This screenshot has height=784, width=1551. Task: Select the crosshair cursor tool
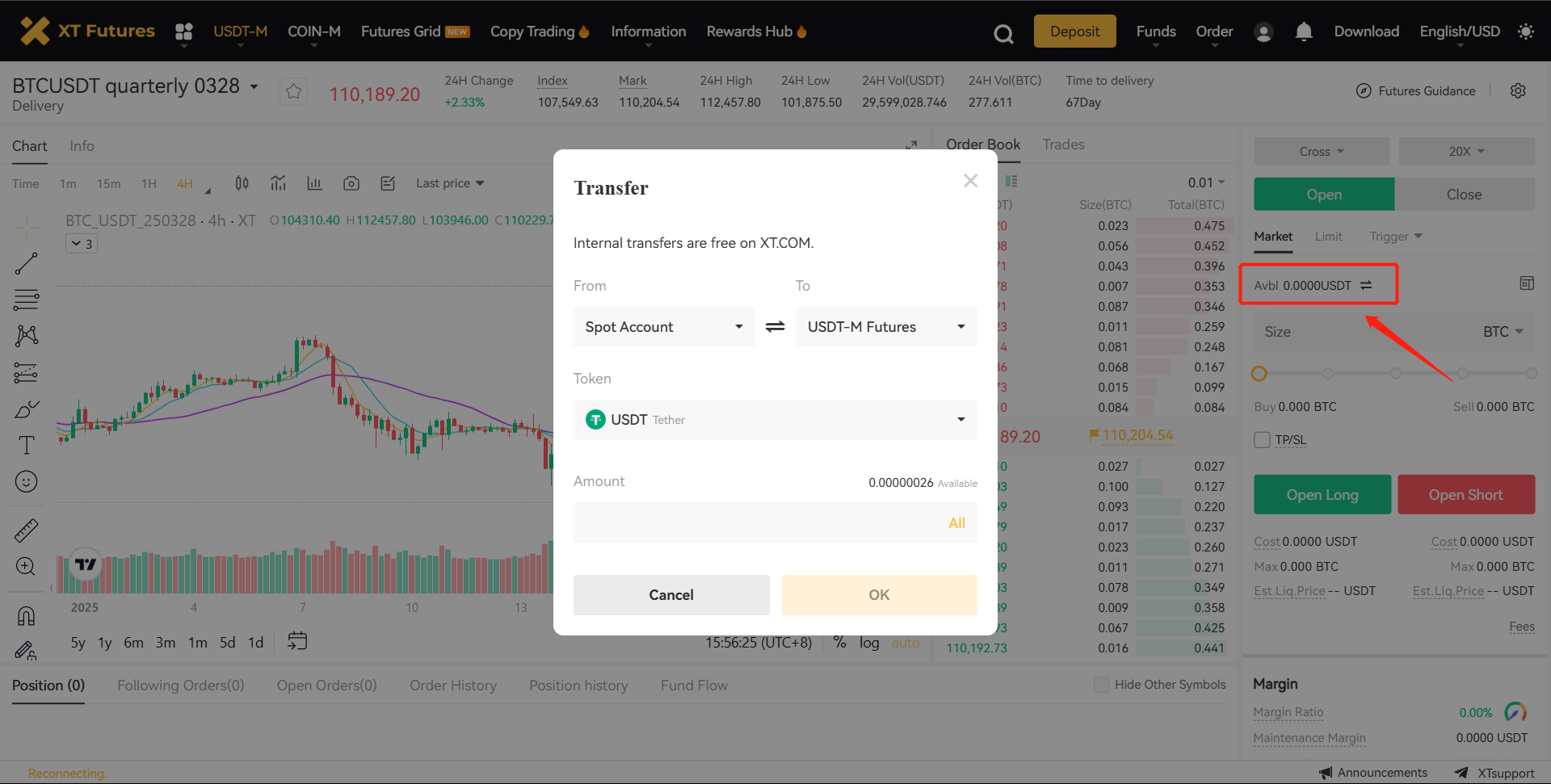26,228
